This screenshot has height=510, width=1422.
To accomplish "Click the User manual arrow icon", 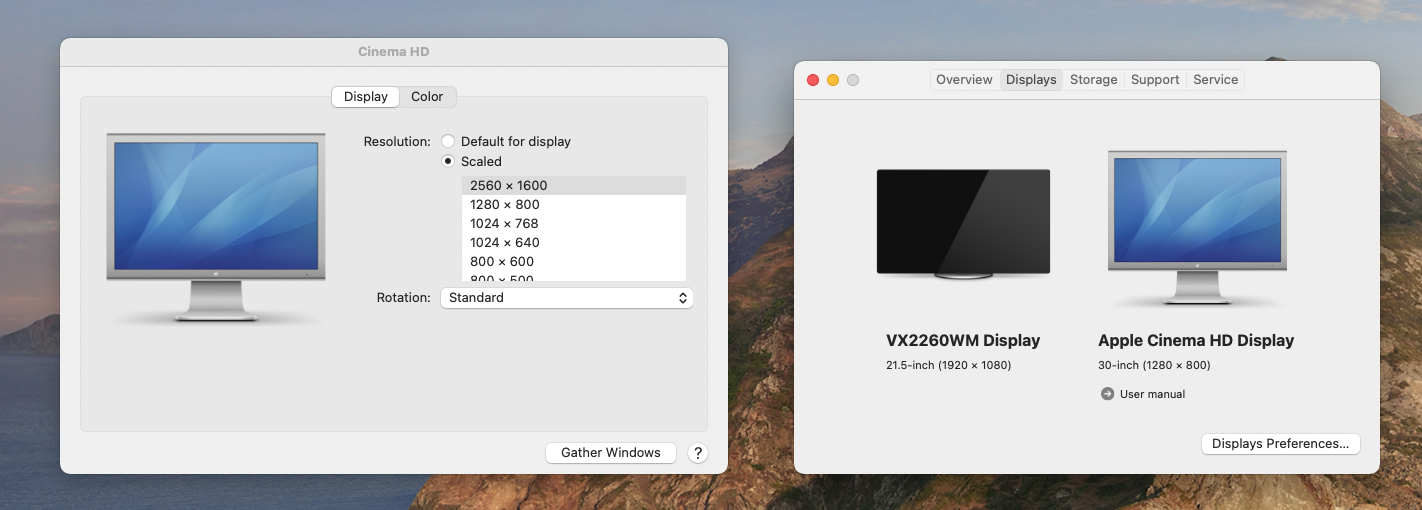I will click(1107, 394).
